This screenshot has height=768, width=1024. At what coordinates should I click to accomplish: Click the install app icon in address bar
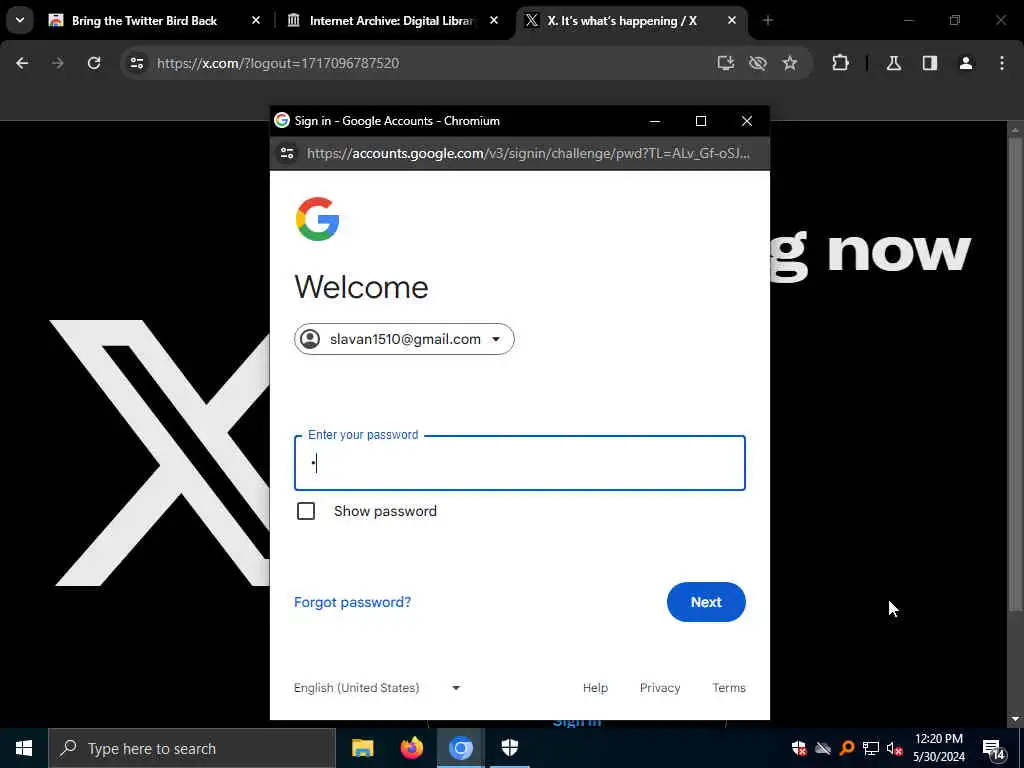click(x=726, y=63)
